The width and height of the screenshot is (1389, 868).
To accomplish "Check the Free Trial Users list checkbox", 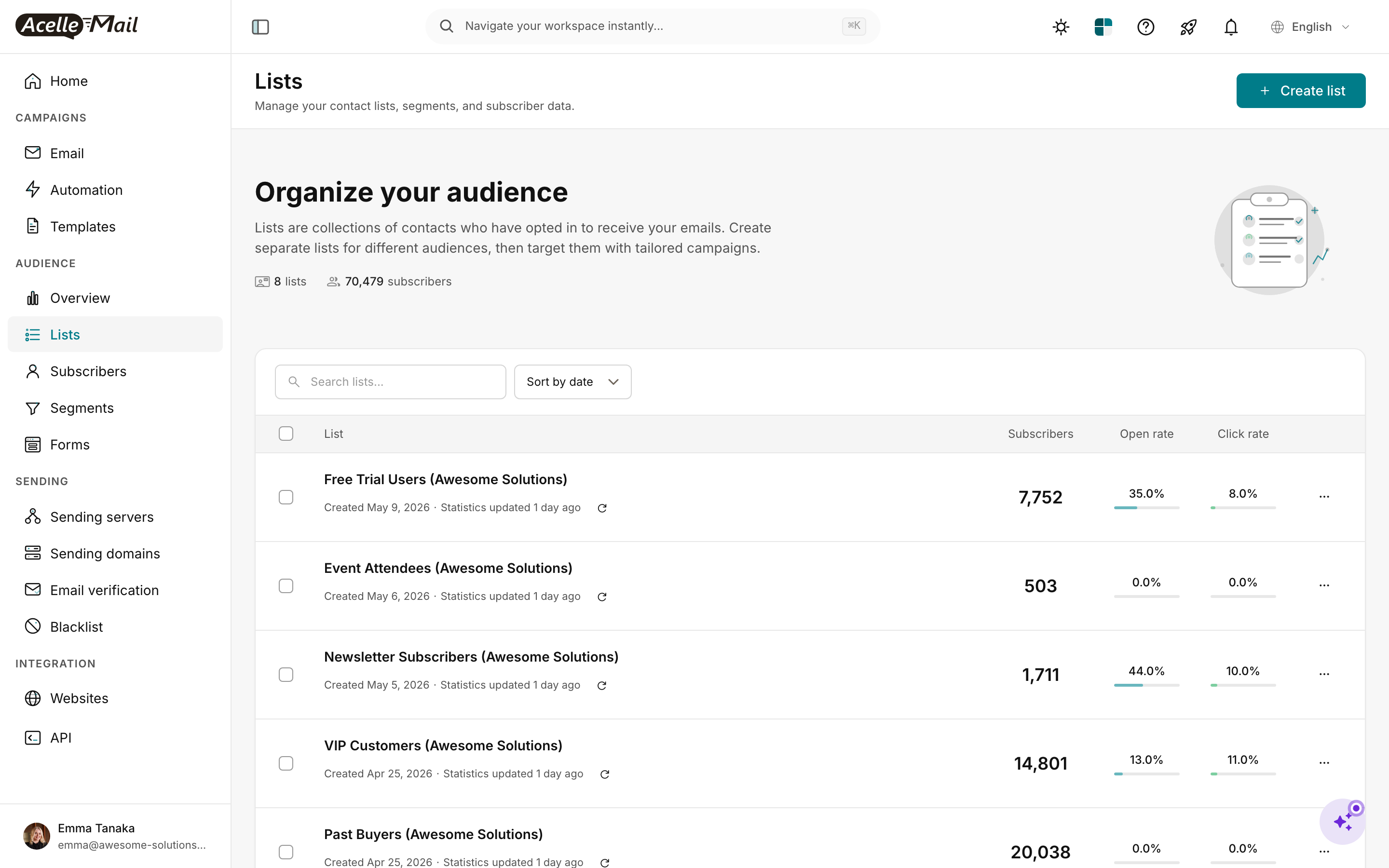I will pos(286,497).
